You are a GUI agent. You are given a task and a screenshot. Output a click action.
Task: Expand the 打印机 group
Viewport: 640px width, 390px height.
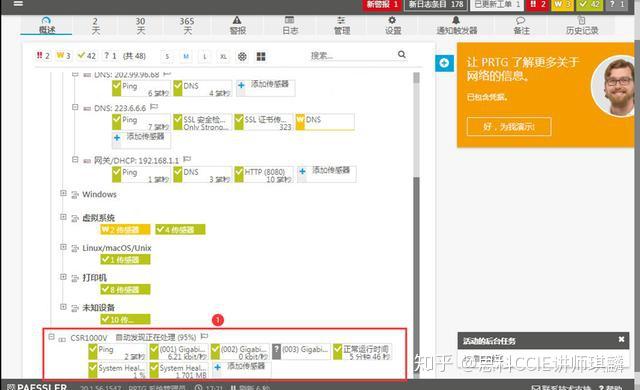63,277
